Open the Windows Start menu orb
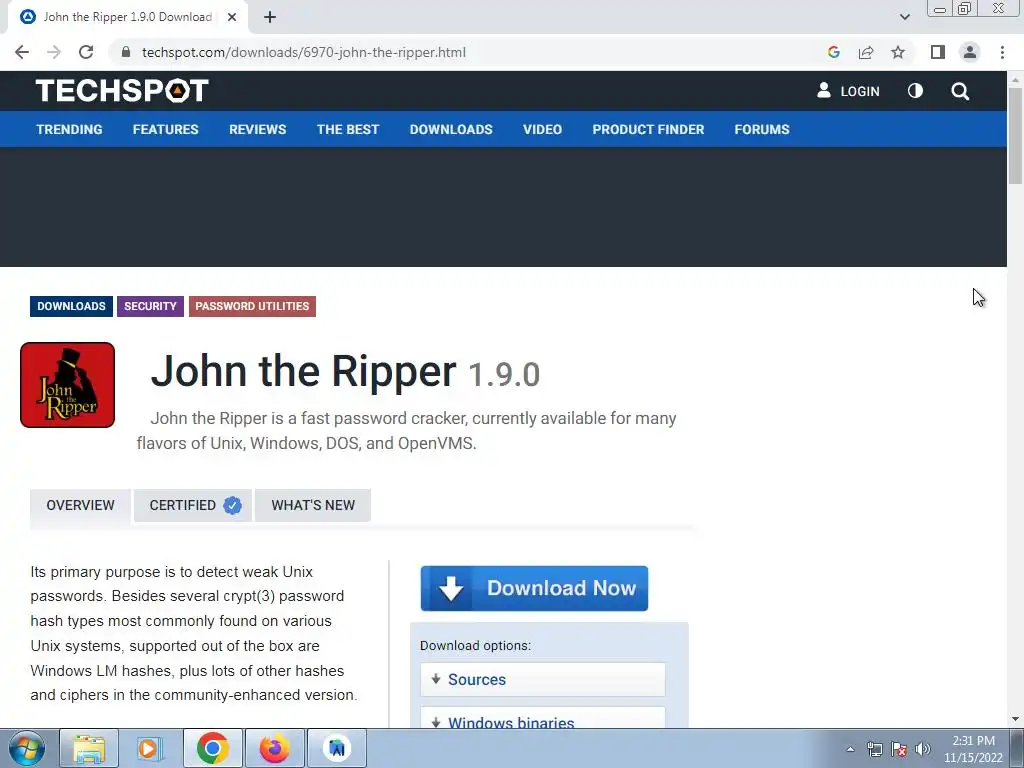 point(27,748)
